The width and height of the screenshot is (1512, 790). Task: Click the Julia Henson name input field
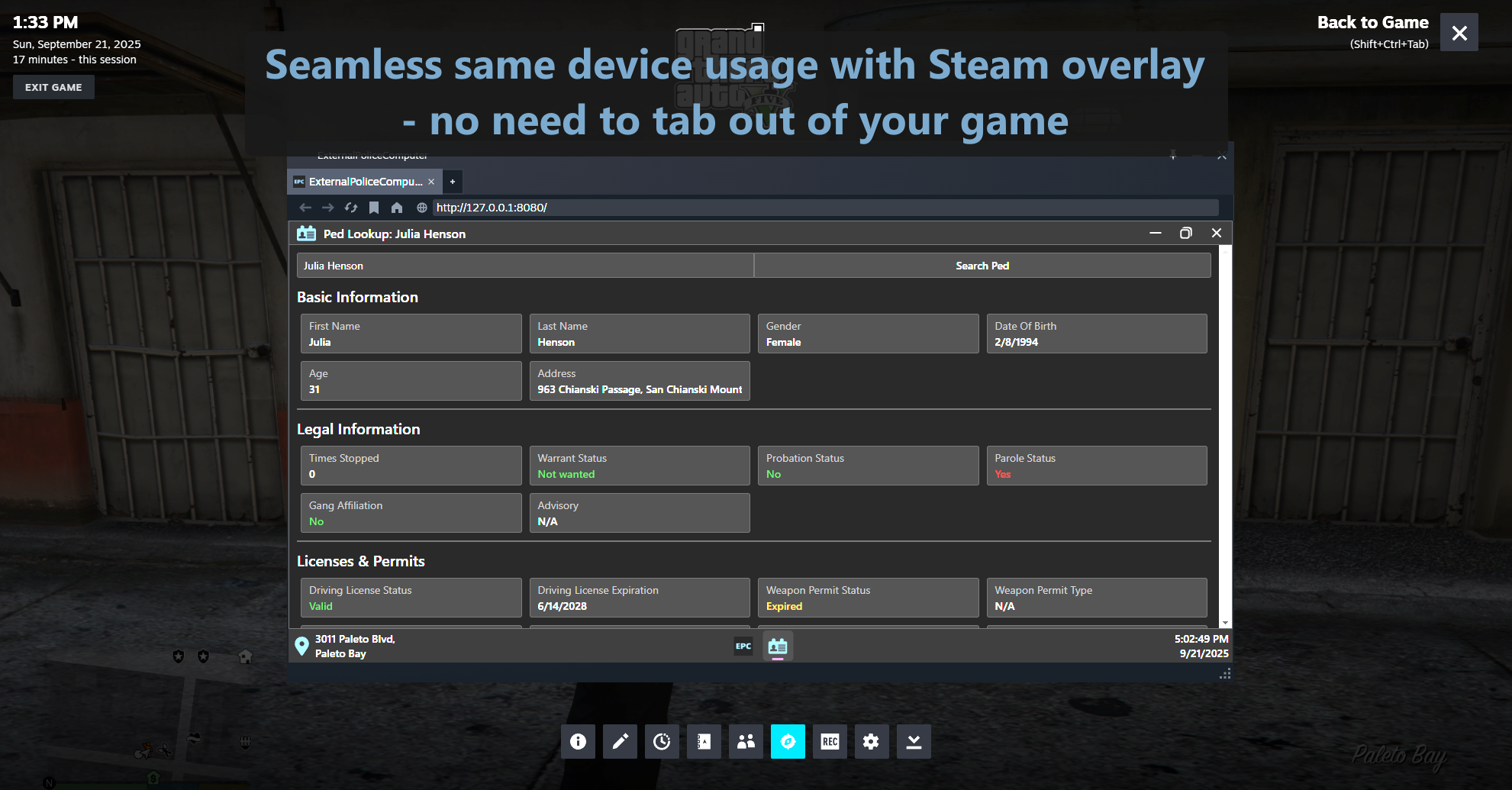tap(524, 266)
